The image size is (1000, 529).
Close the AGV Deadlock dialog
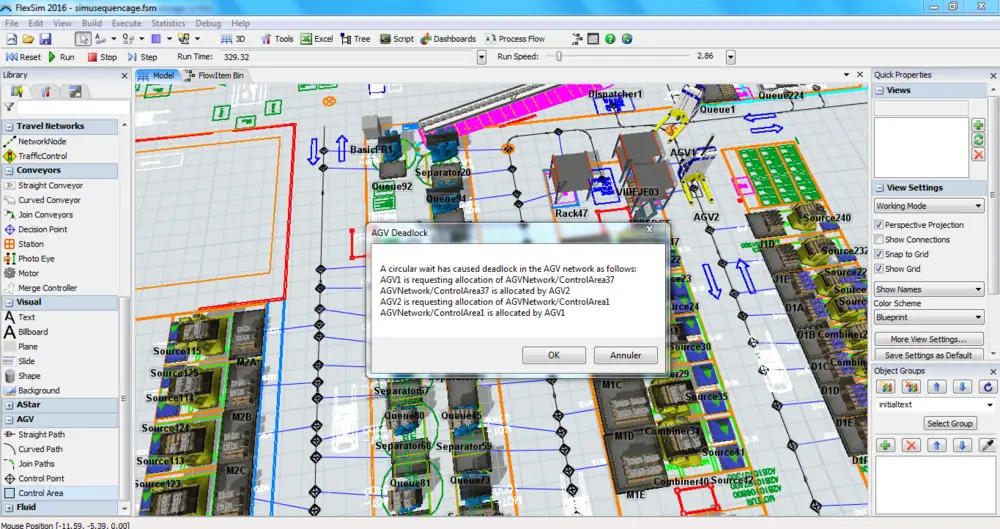coord(649,228)
